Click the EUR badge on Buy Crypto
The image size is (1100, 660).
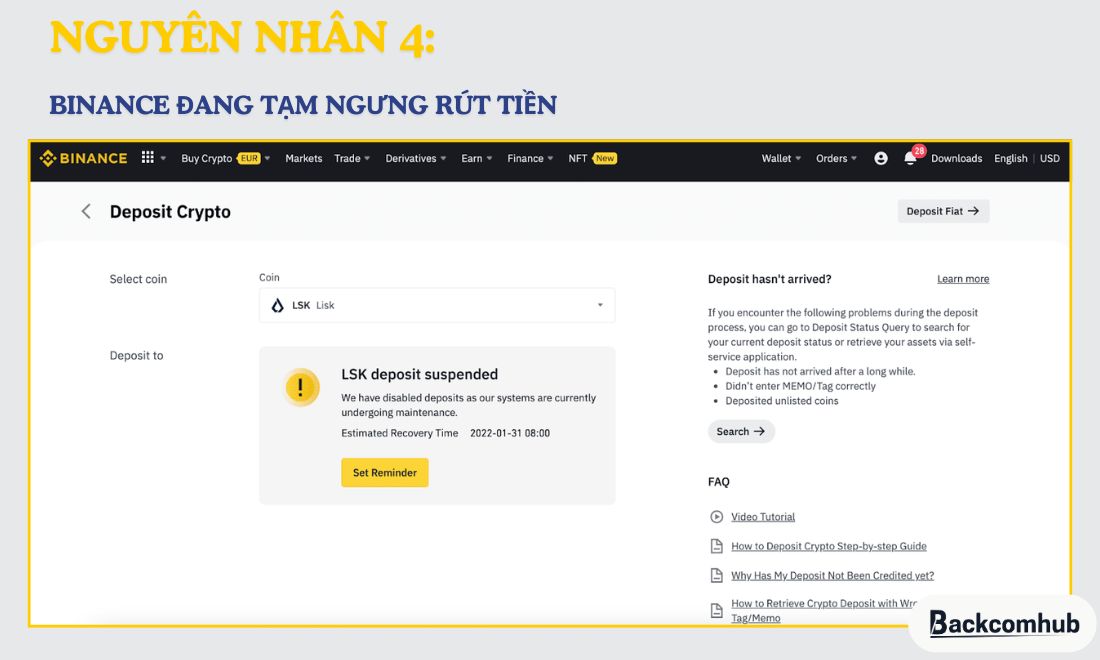pyautogui.click(x=248, y=159)
